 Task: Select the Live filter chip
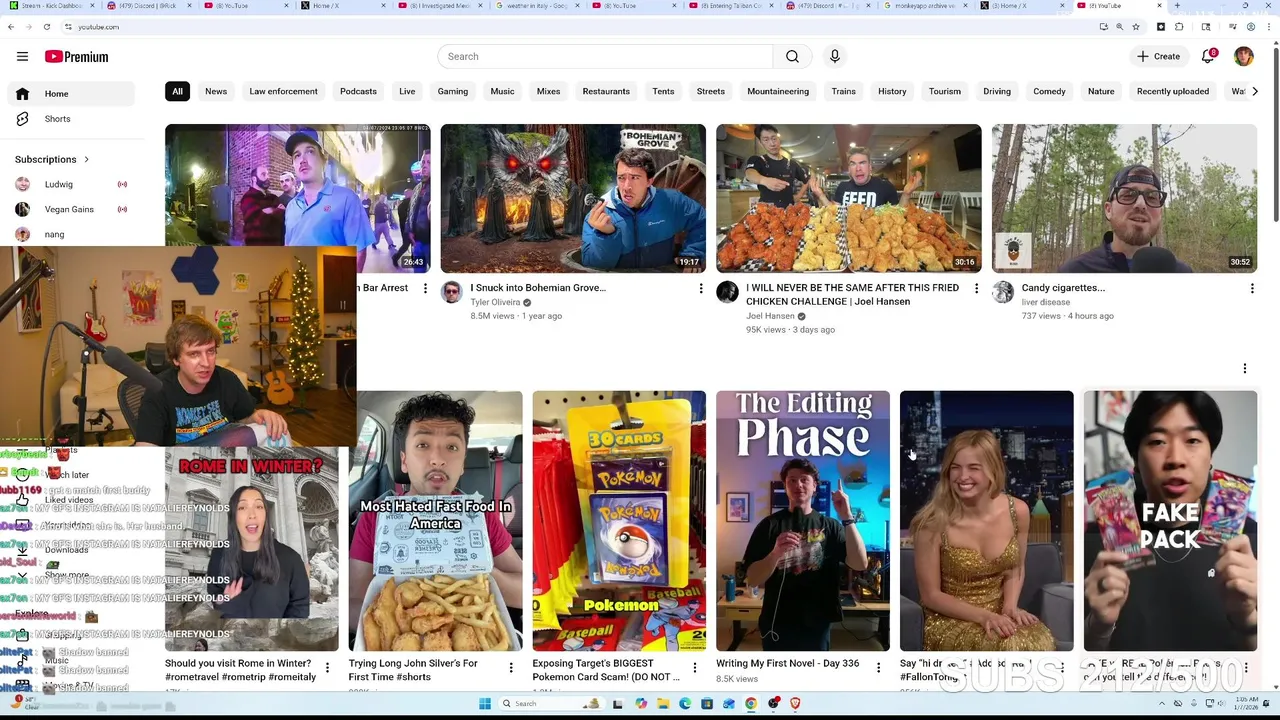(407, 91)
